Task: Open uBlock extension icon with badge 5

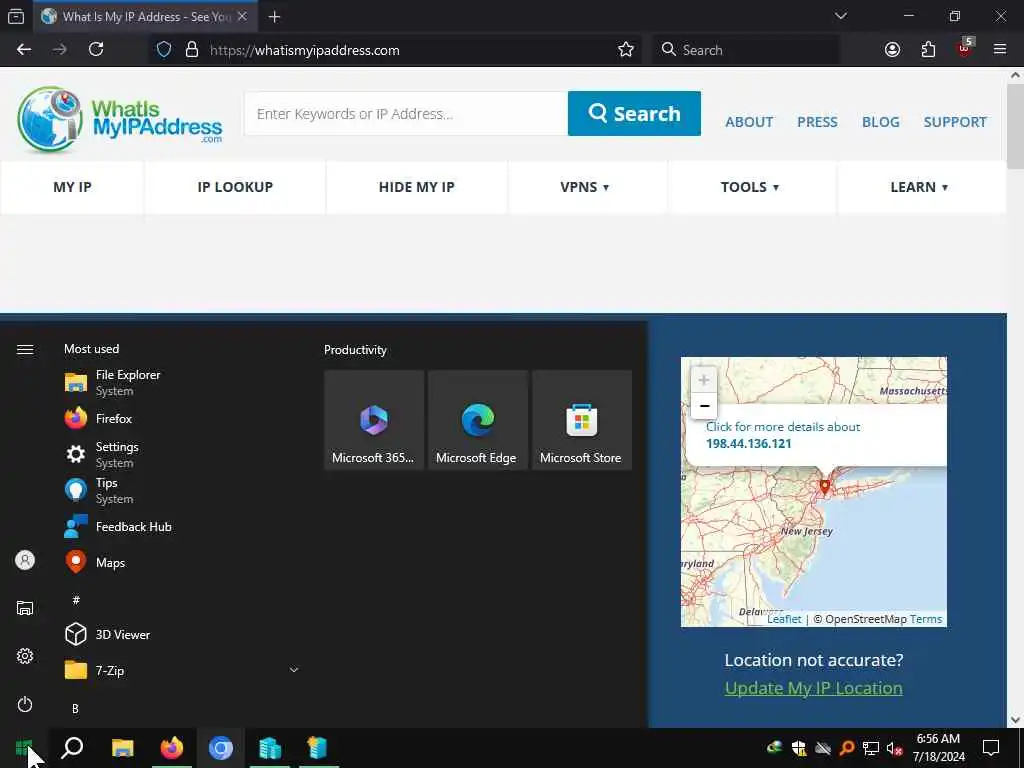Action: tap(965, 48)
